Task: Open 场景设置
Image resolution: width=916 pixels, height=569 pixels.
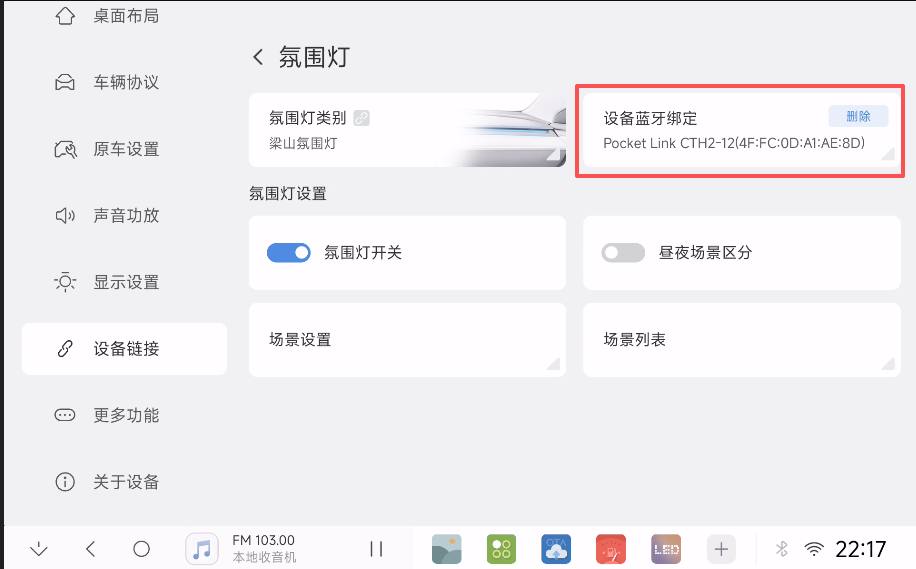Action: [x=407, y=339]
